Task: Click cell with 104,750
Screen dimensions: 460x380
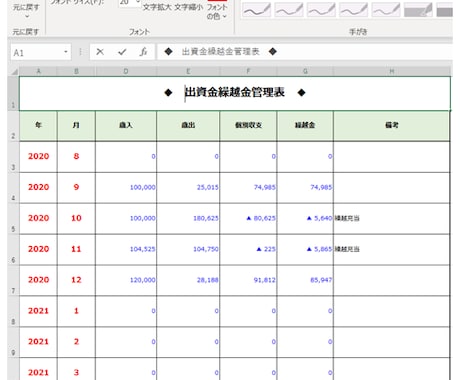Action: click(x=188, y=249)
